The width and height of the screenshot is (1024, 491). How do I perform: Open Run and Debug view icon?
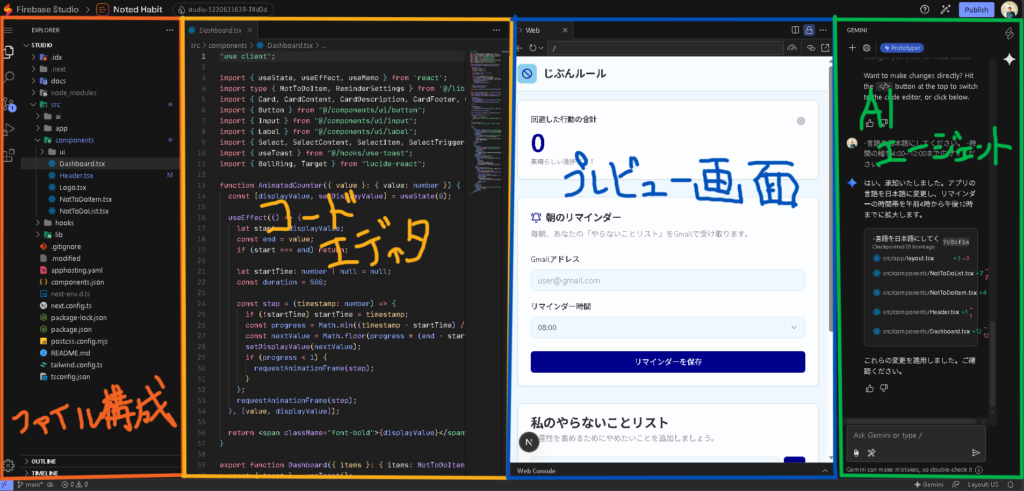9,129
